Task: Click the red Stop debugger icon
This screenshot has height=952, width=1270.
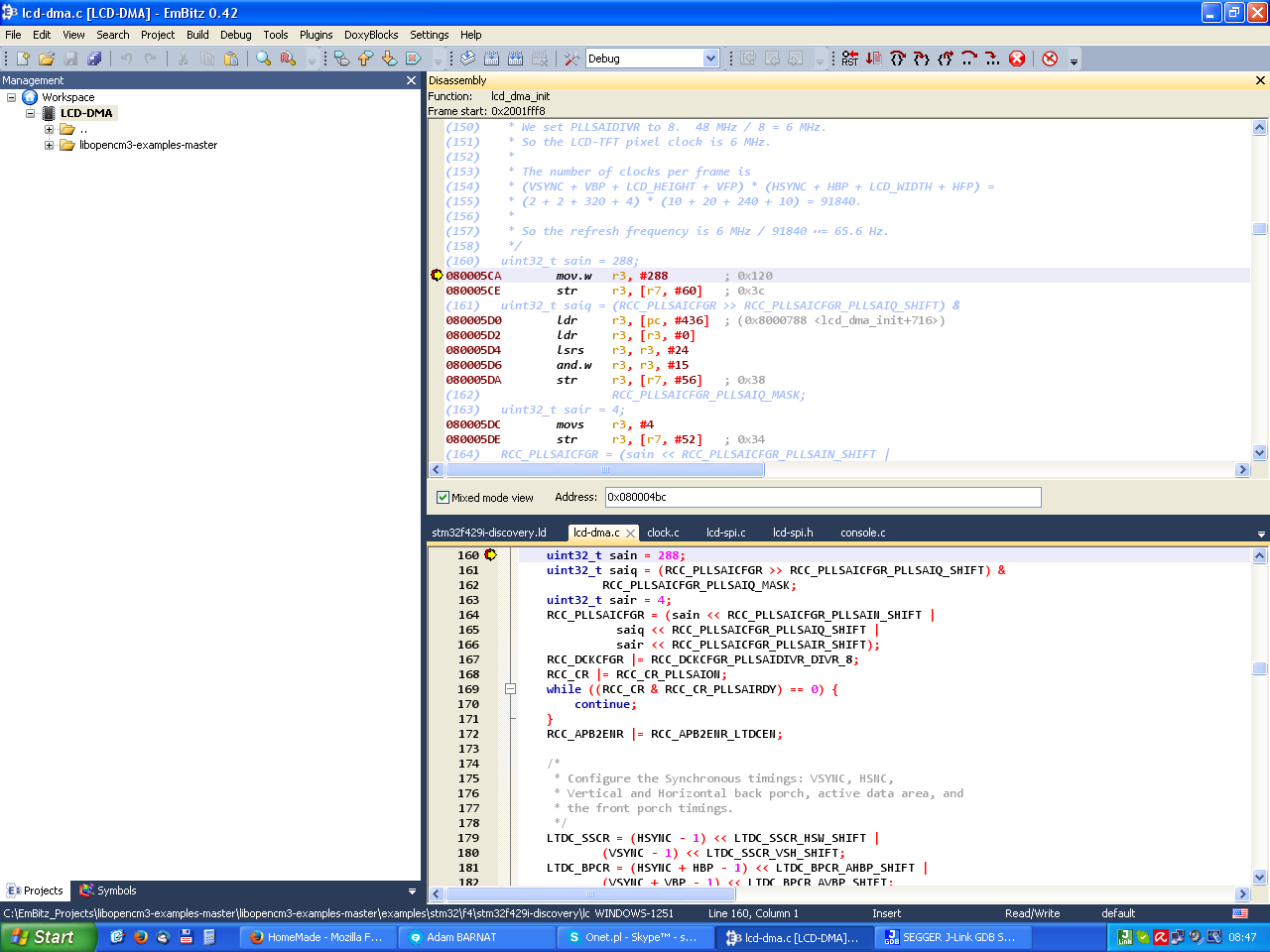Action: tap(1017, 59)
